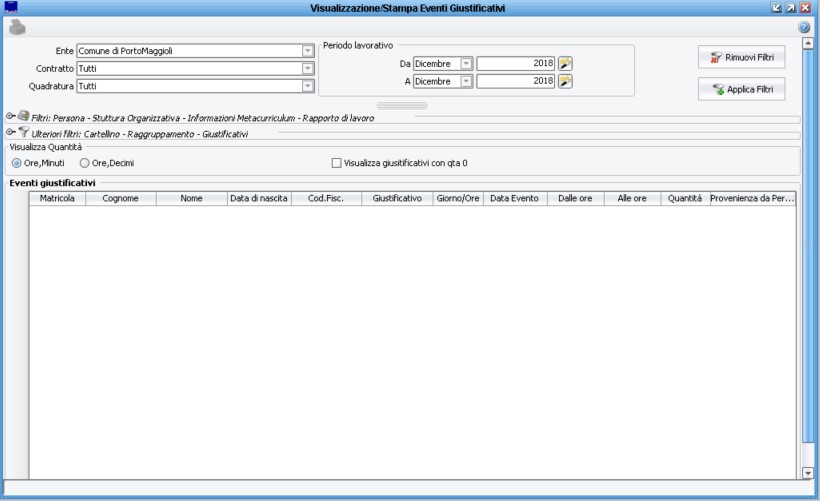Viewport: 820px width, 501px height.
Task: Click the A year input field
Action: point(516,82)
